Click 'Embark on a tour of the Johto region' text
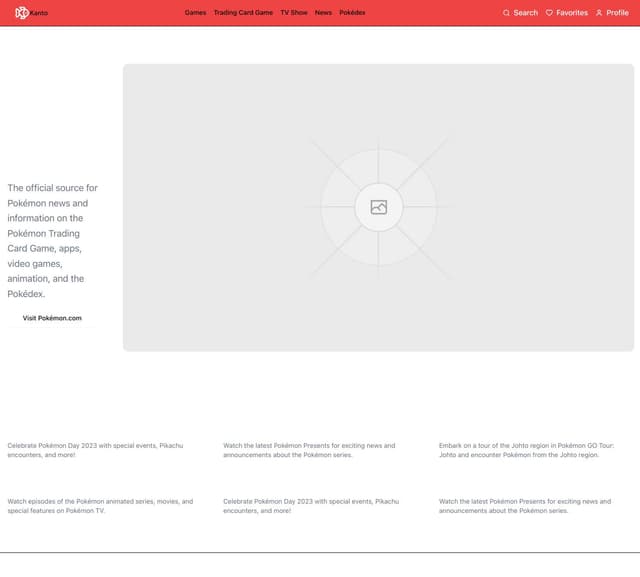 pyautogui.click(x=527, y=450)
